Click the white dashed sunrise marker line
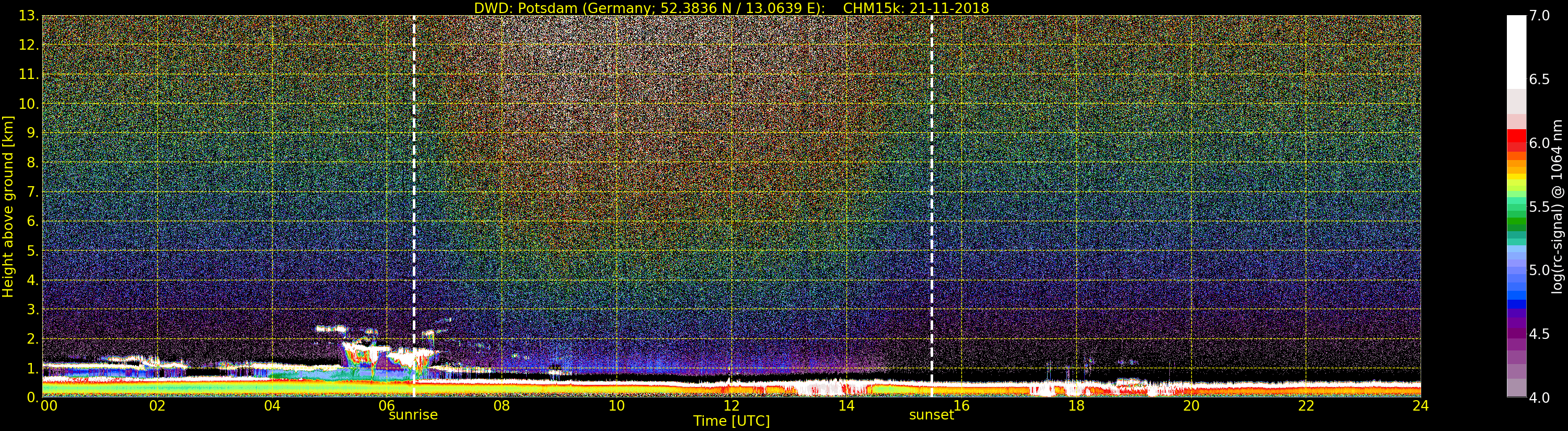Screen dimensions: 1568x431 coord(414,206)
